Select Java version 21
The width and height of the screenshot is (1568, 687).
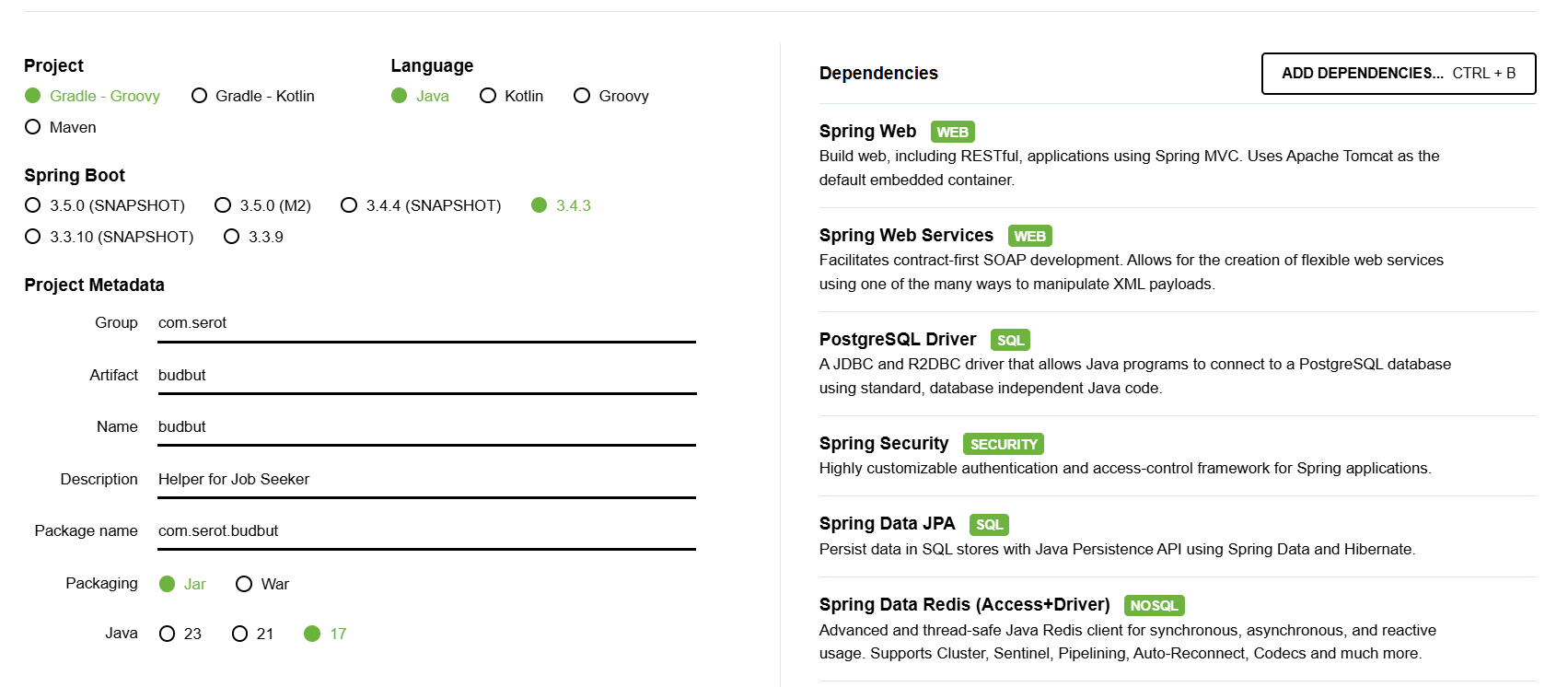253,634
